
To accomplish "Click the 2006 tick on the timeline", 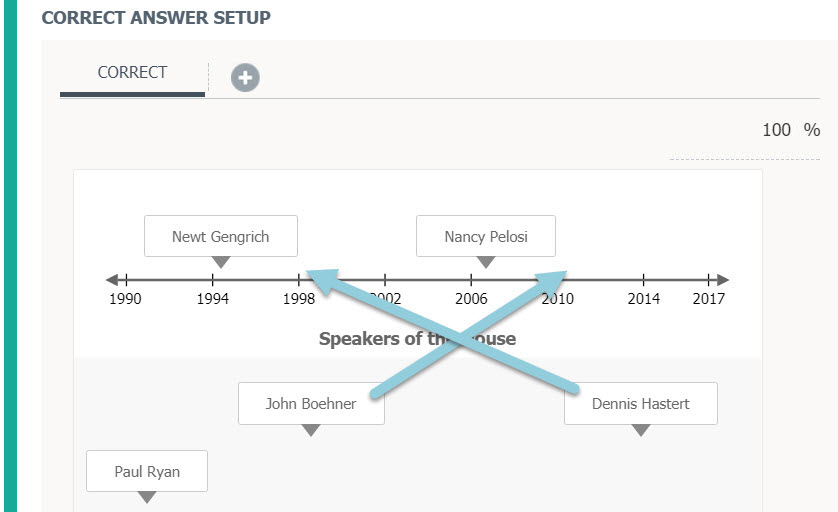I will [x=471, y=280].
